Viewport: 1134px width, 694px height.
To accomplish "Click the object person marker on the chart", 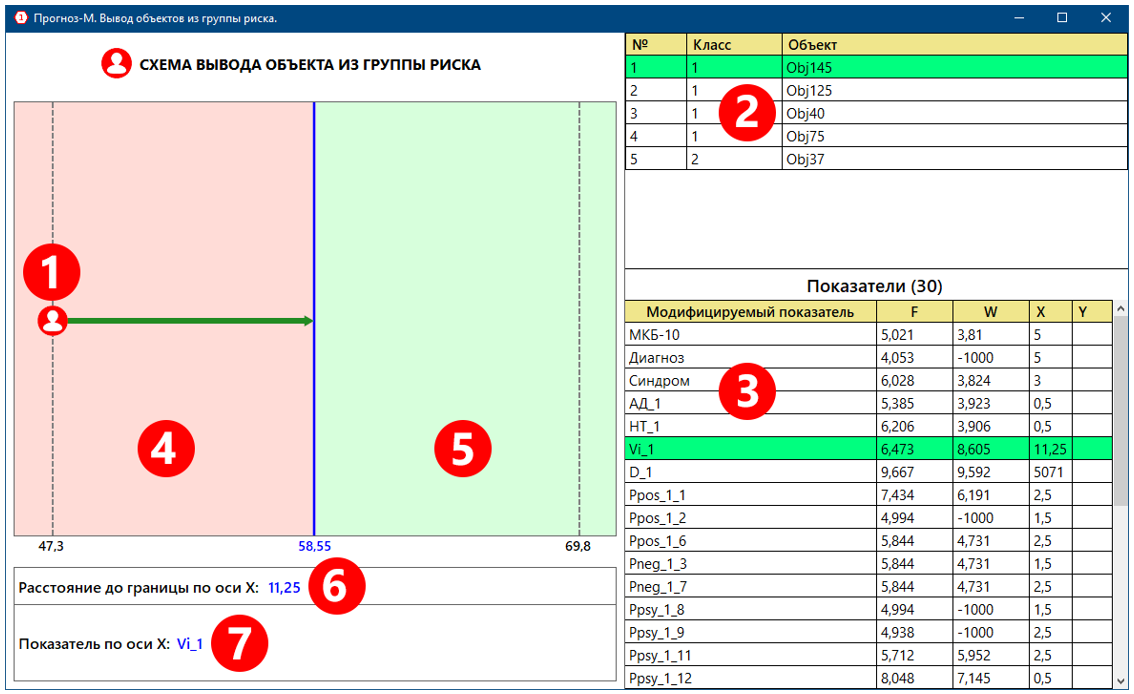I will 53,321.
